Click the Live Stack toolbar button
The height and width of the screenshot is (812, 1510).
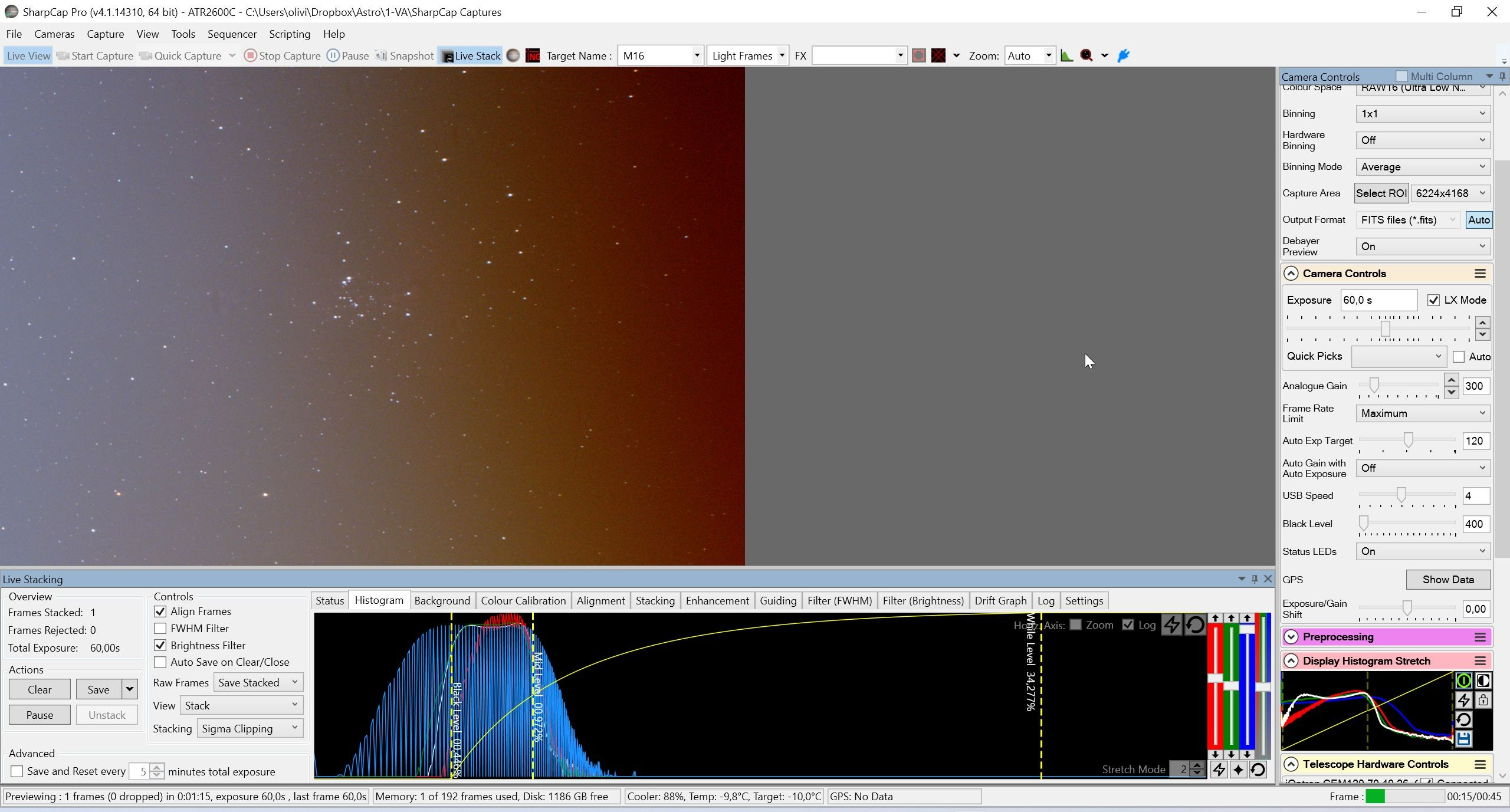[470, 55]
